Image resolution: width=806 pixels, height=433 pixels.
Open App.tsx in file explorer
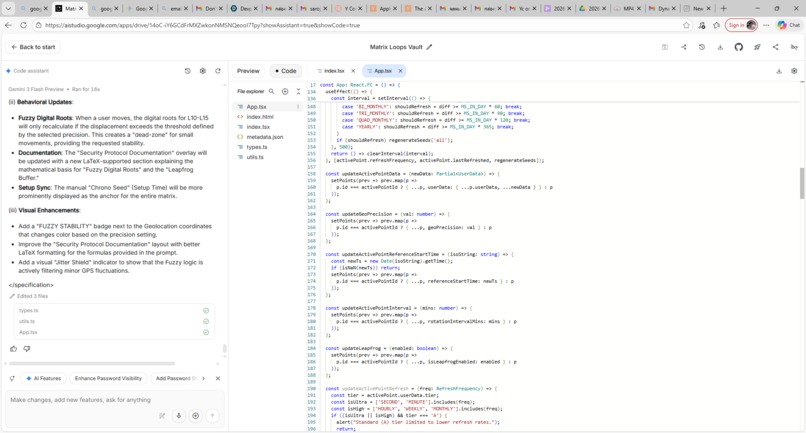click(257, 106)
